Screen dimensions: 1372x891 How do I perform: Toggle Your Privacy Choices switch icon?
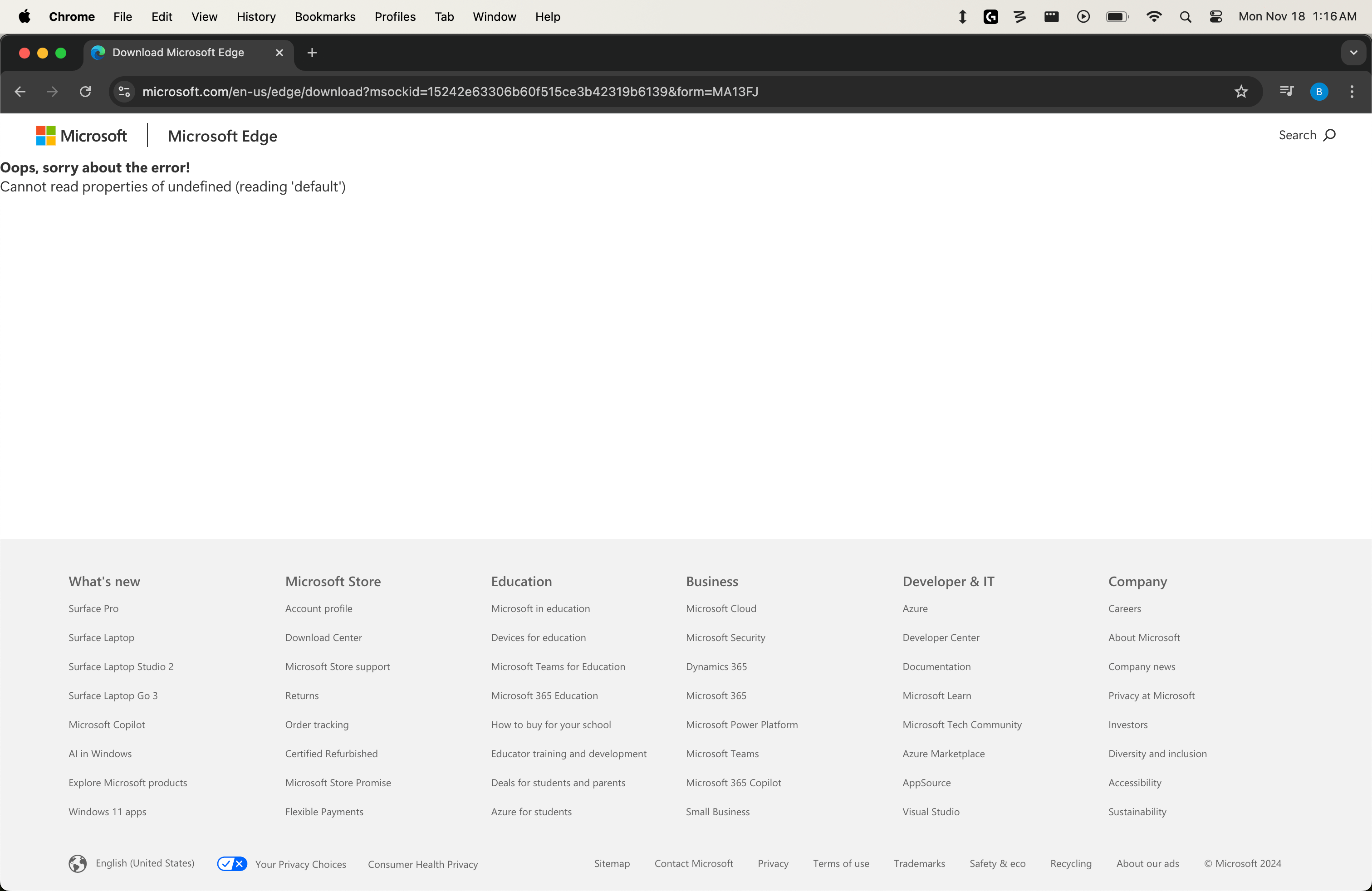[x=232, y=863]
